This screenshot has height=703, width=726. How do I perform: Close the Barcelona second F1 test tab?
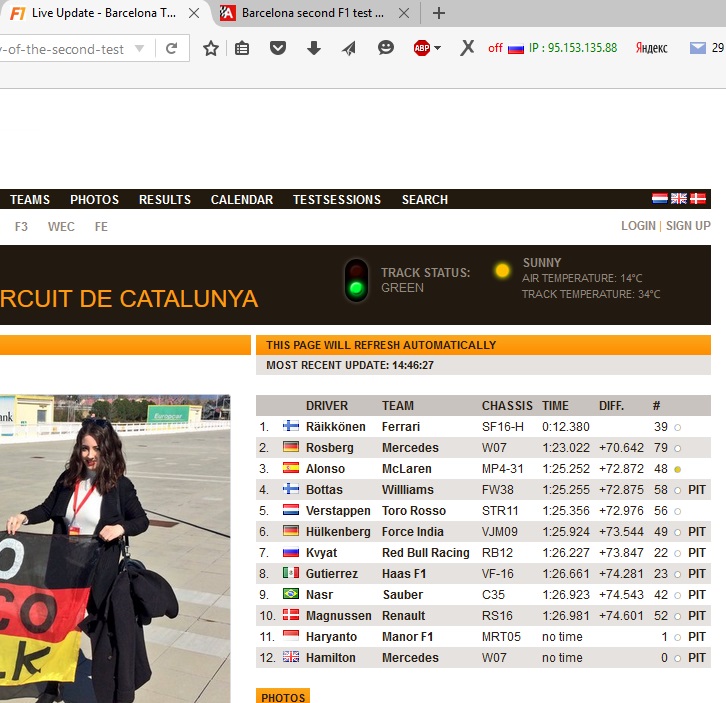[x=404, y=13]
